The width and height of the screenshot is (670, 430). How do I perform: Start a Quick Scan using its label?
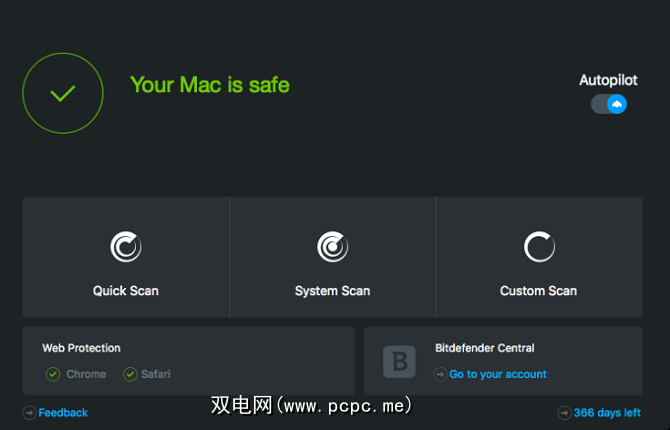(x=126, y=291)
